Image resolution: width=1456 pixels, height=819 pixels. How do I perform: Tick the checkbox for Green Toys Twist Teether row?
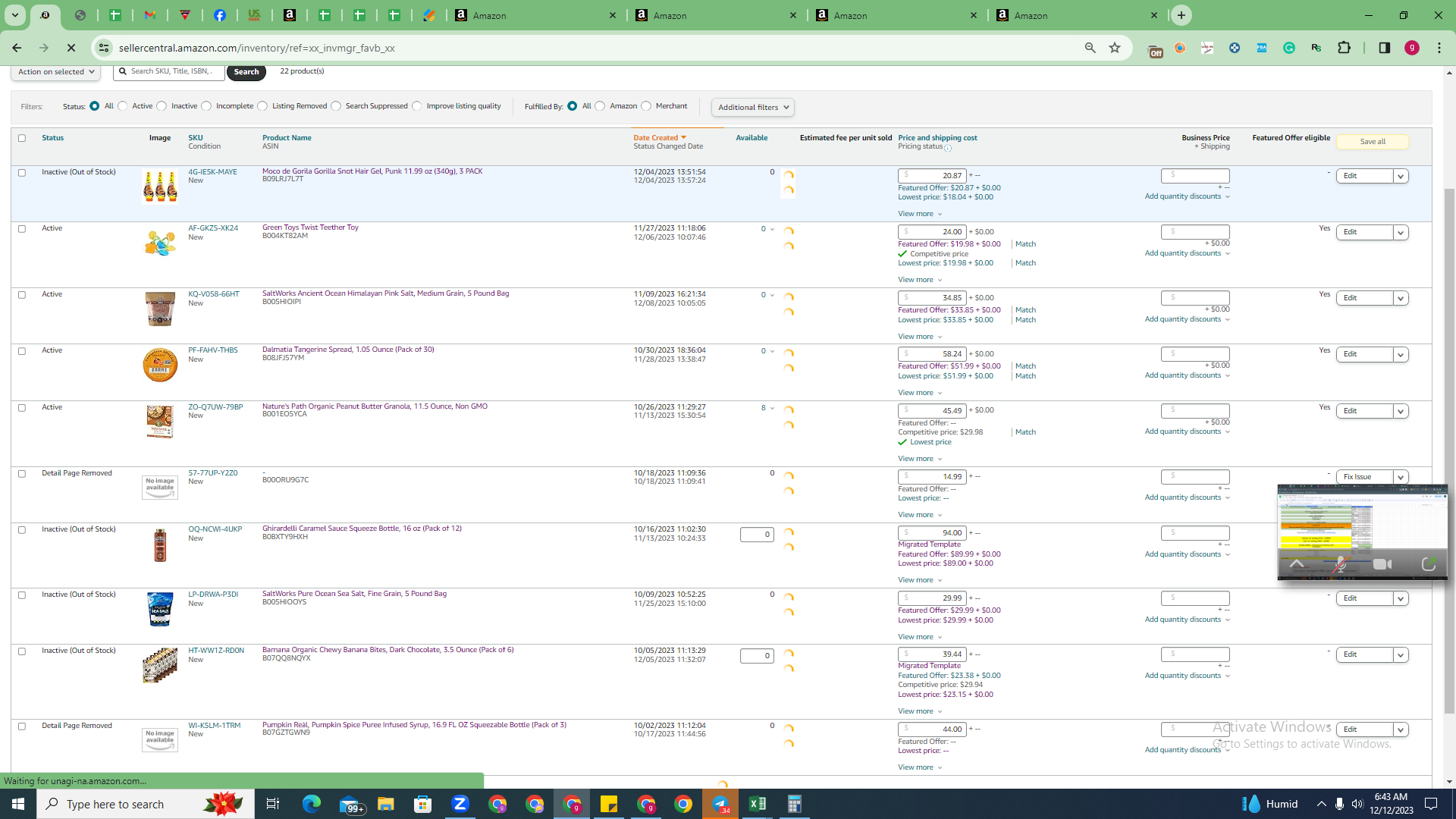22,229
